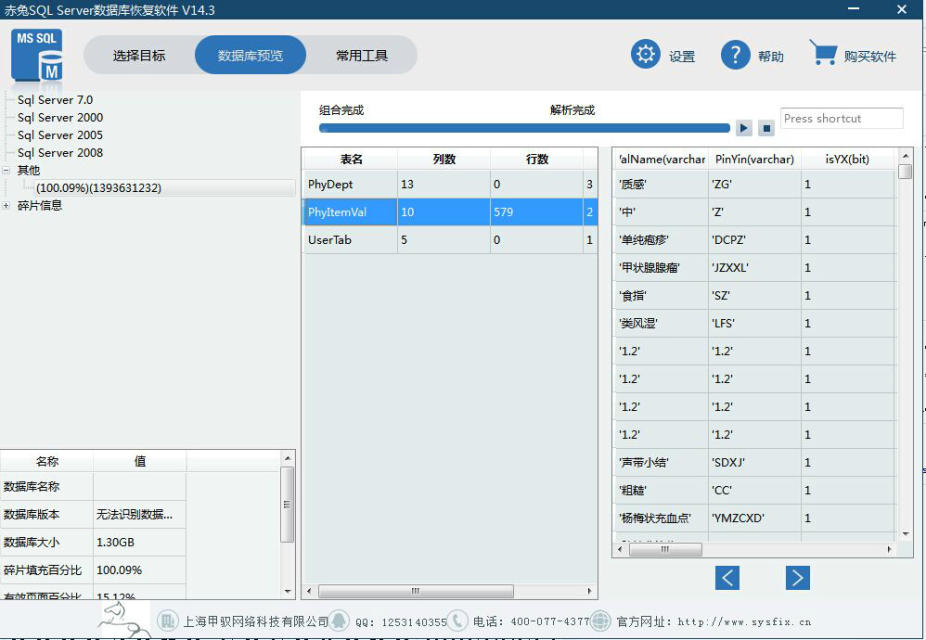Click the horizontal scrollbar under data grid
The image size is (926, 640).
[x=666, y=549]
